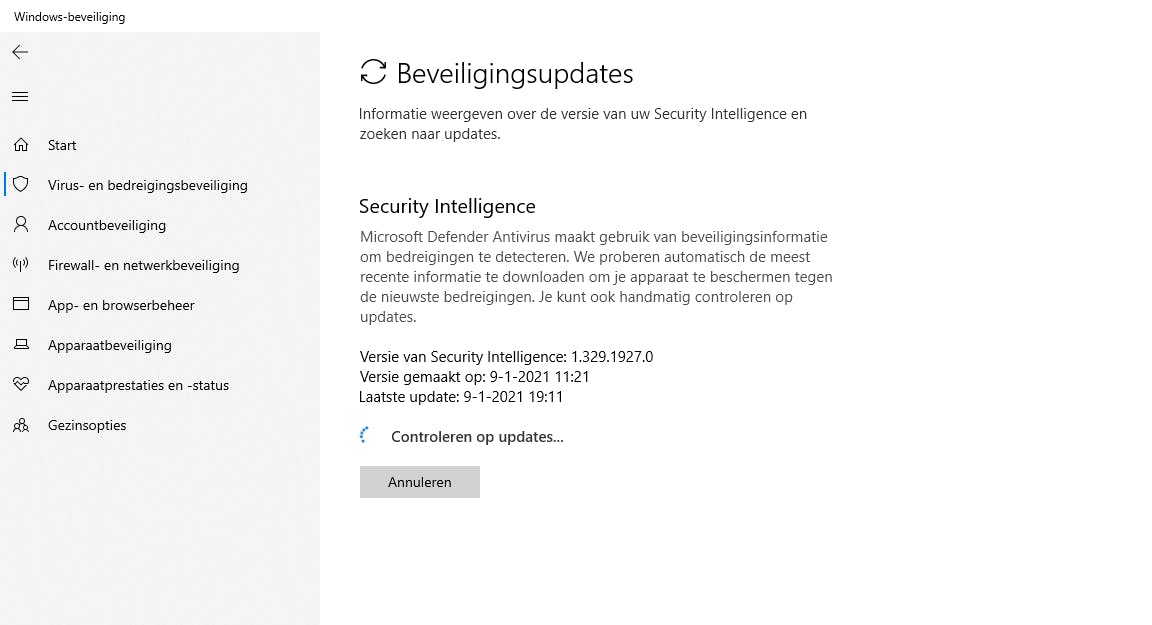Click the Accountbeveiliging person icon
This screenshot has height=625, width=1152.
point(20,225)
